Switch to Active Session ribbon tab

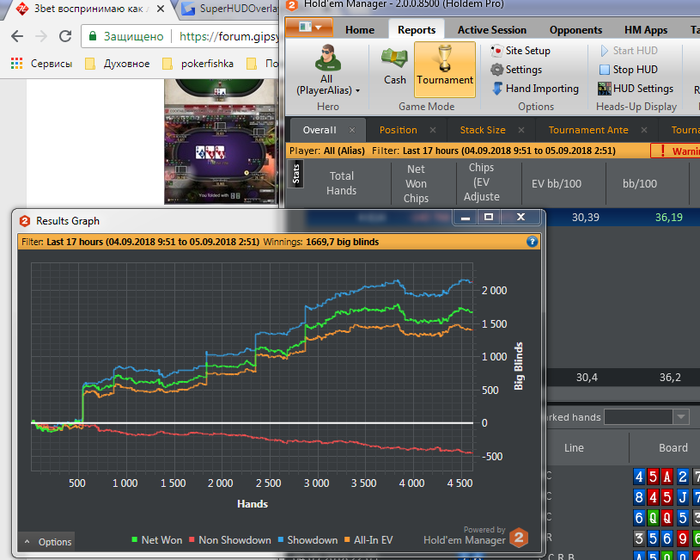coord(492,30)
